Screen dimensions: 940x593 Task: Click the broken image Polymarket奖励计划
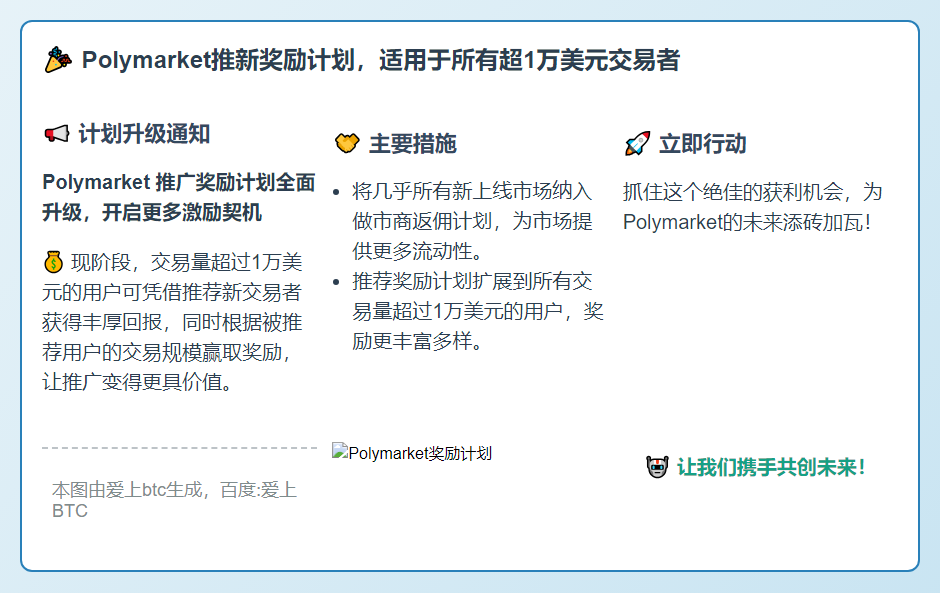[x=412, y=453]
